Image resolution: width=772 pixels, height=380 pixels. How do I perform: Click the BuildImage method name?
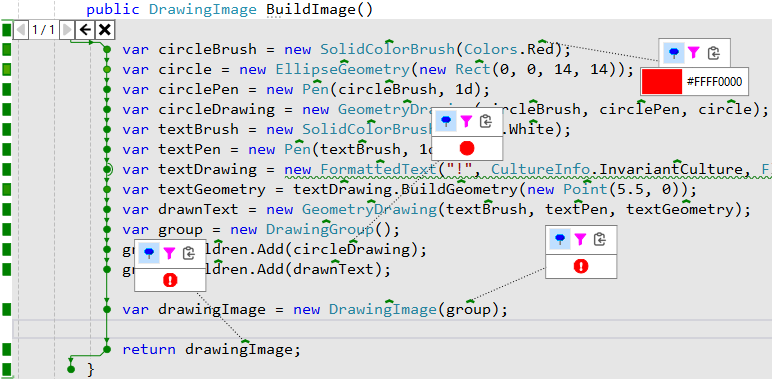[x=311, y=9]
